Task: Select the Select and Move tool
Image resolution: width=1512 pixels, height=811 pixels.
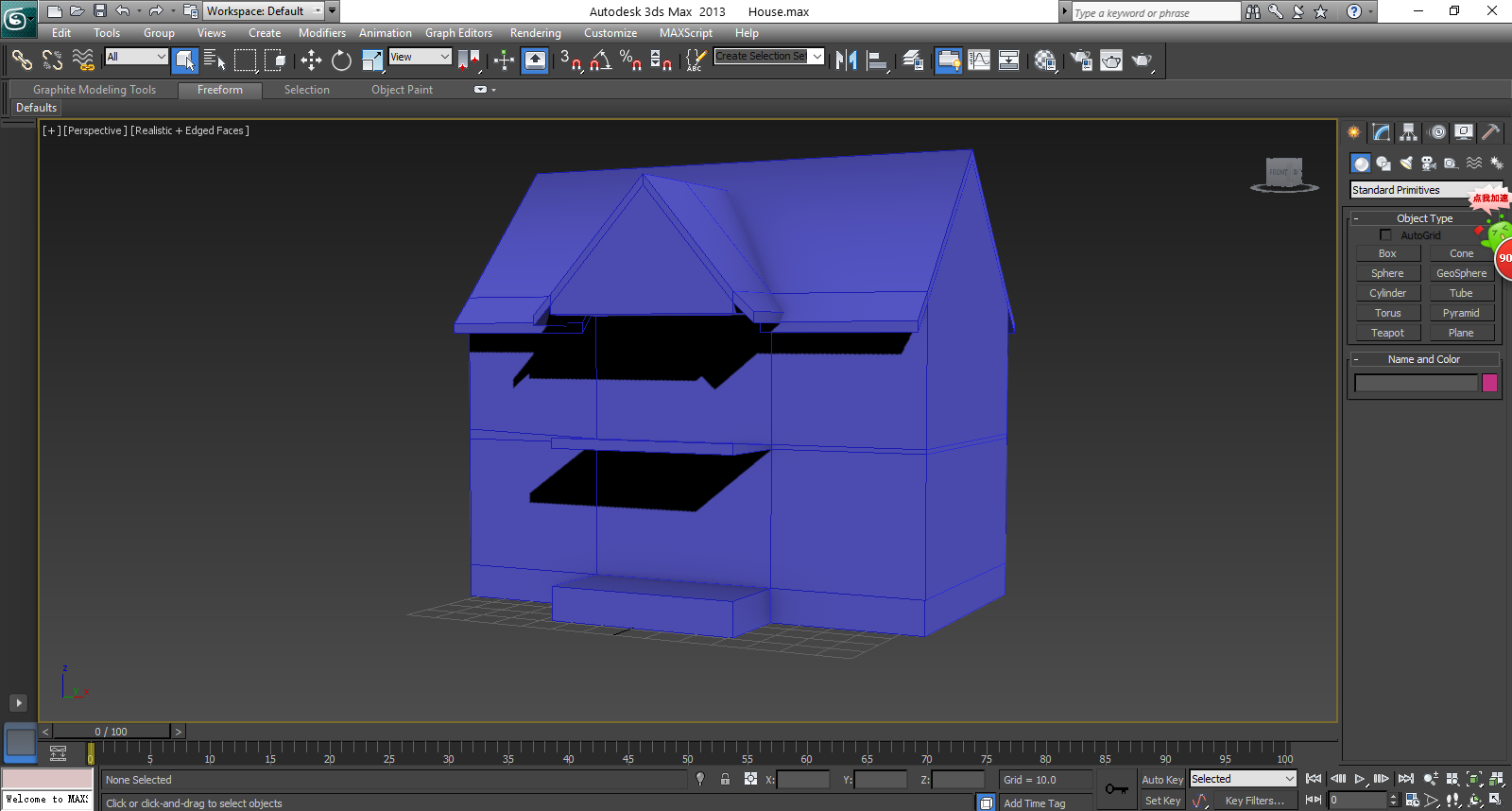Action: pyautogui.click(x=311, y=60)
